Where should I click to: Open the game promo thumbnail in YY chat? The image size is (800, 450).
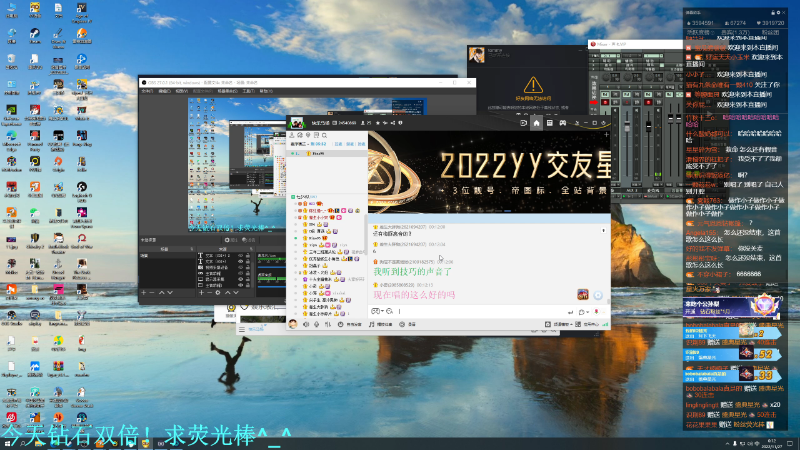(583, 294)
